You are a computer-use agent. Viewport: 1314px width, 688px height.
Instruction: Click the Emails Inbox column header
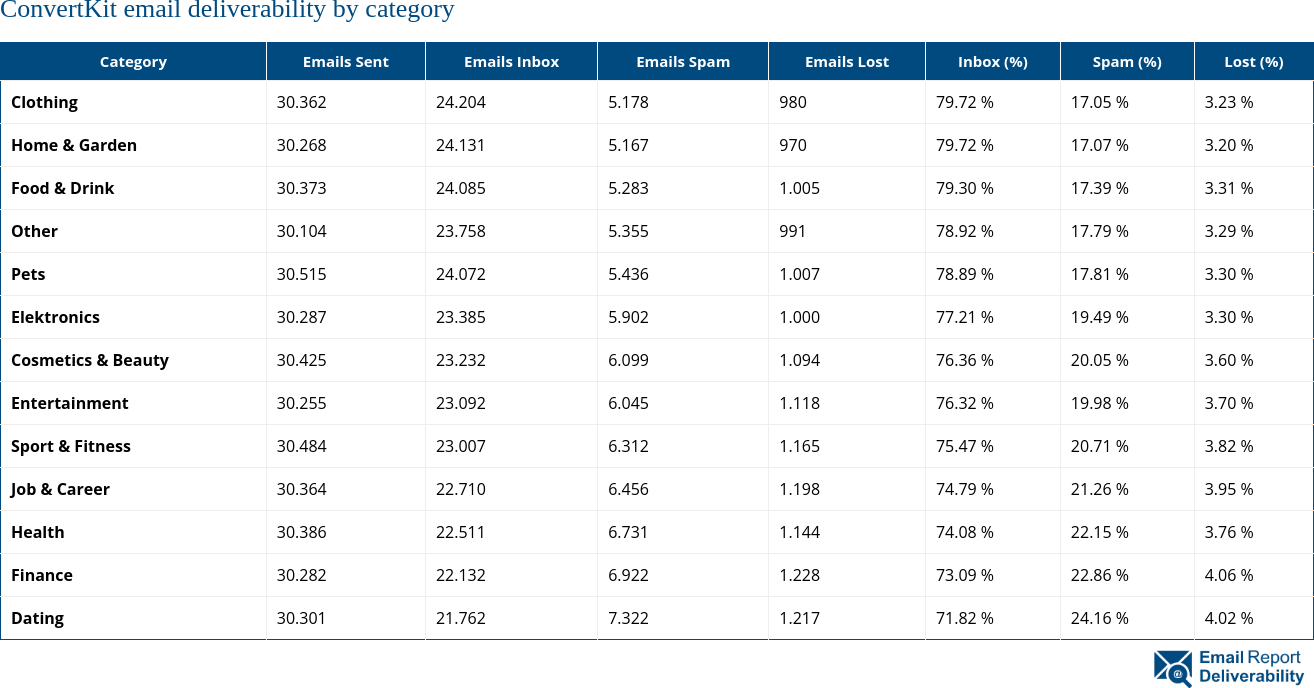tap(511, 61)
